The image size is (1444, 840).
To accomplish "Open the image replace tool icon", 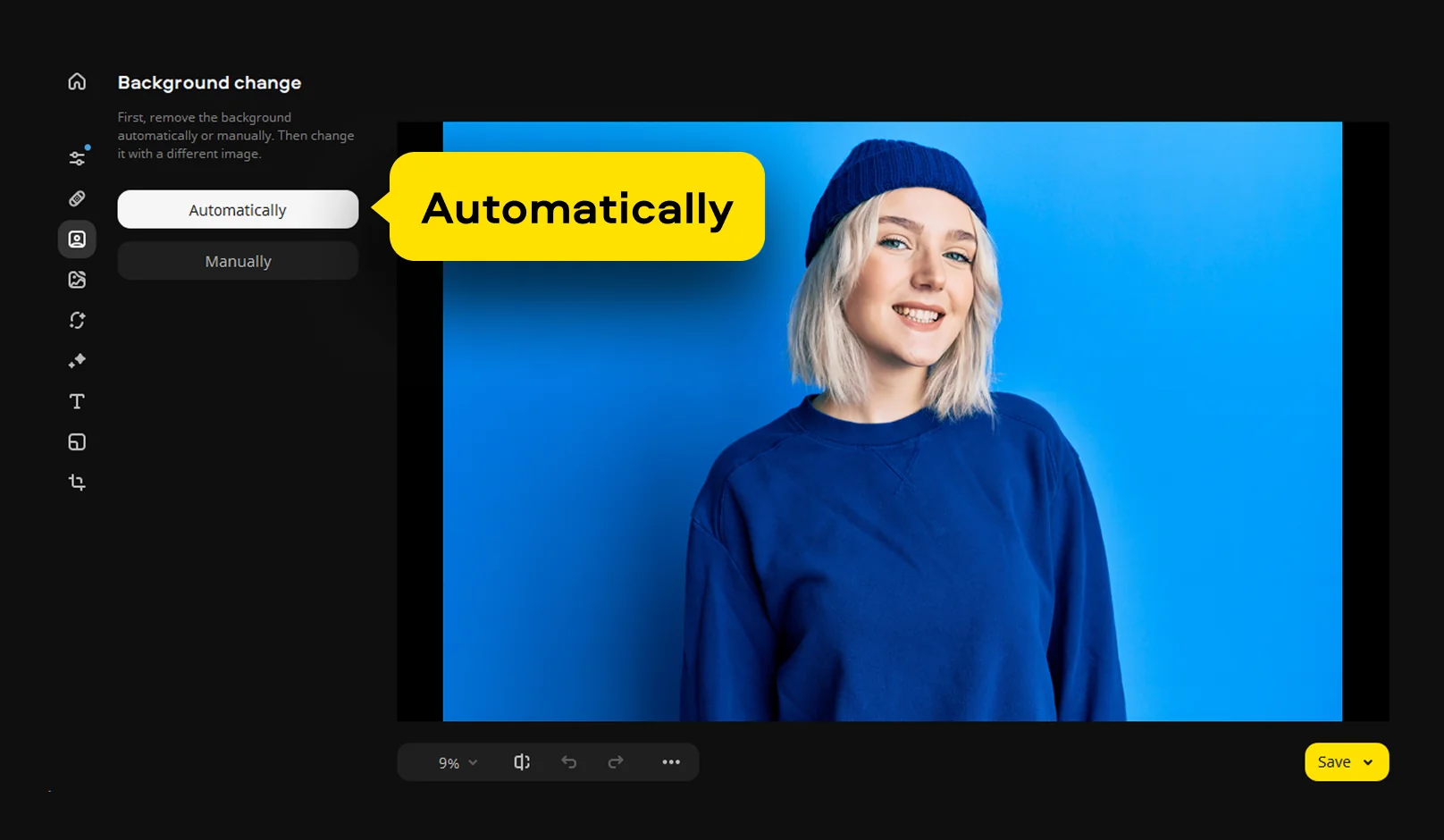I will 77,280.
